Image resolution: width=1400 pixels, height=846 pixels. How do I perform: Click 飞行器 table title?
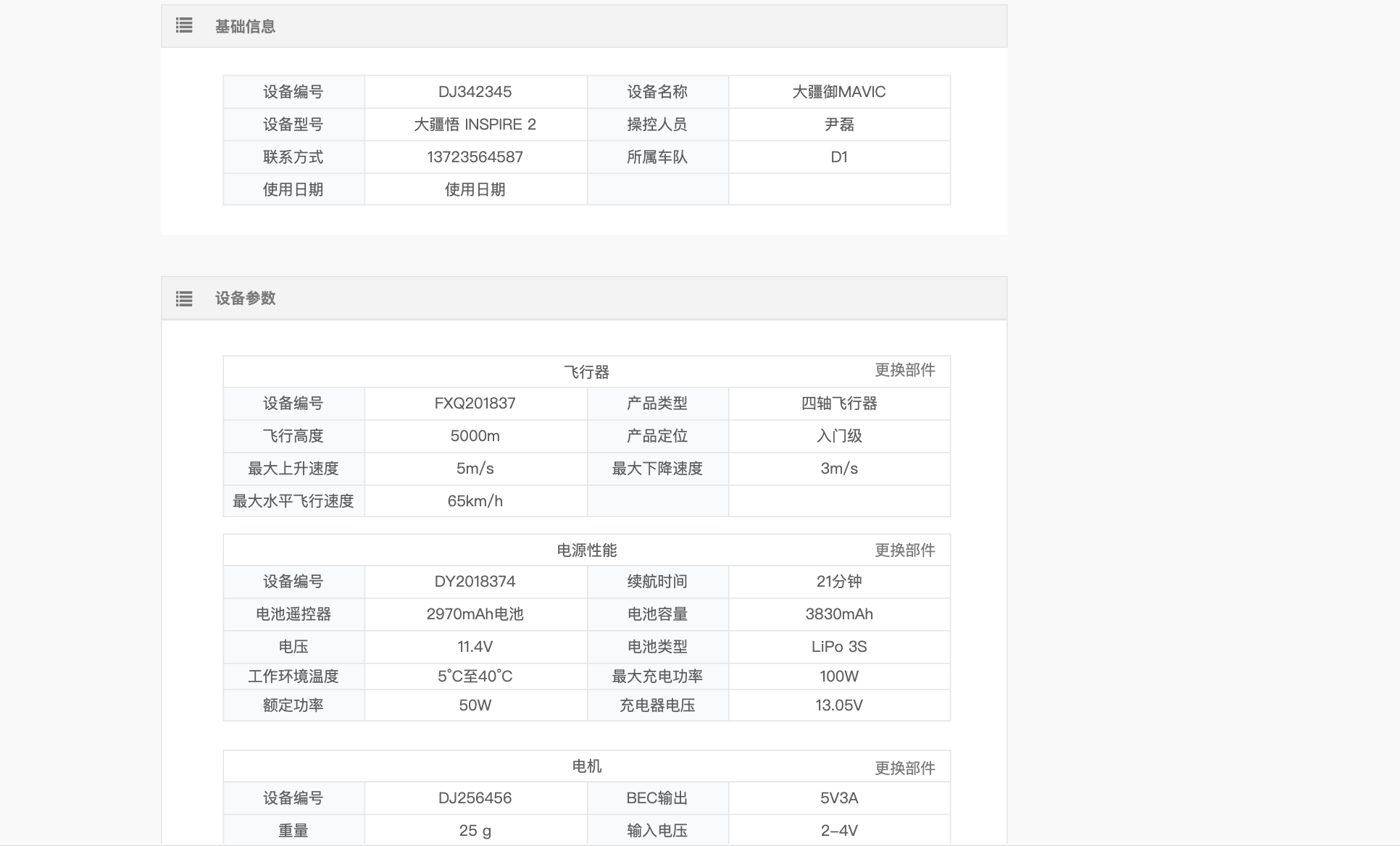tap(586, 372)
